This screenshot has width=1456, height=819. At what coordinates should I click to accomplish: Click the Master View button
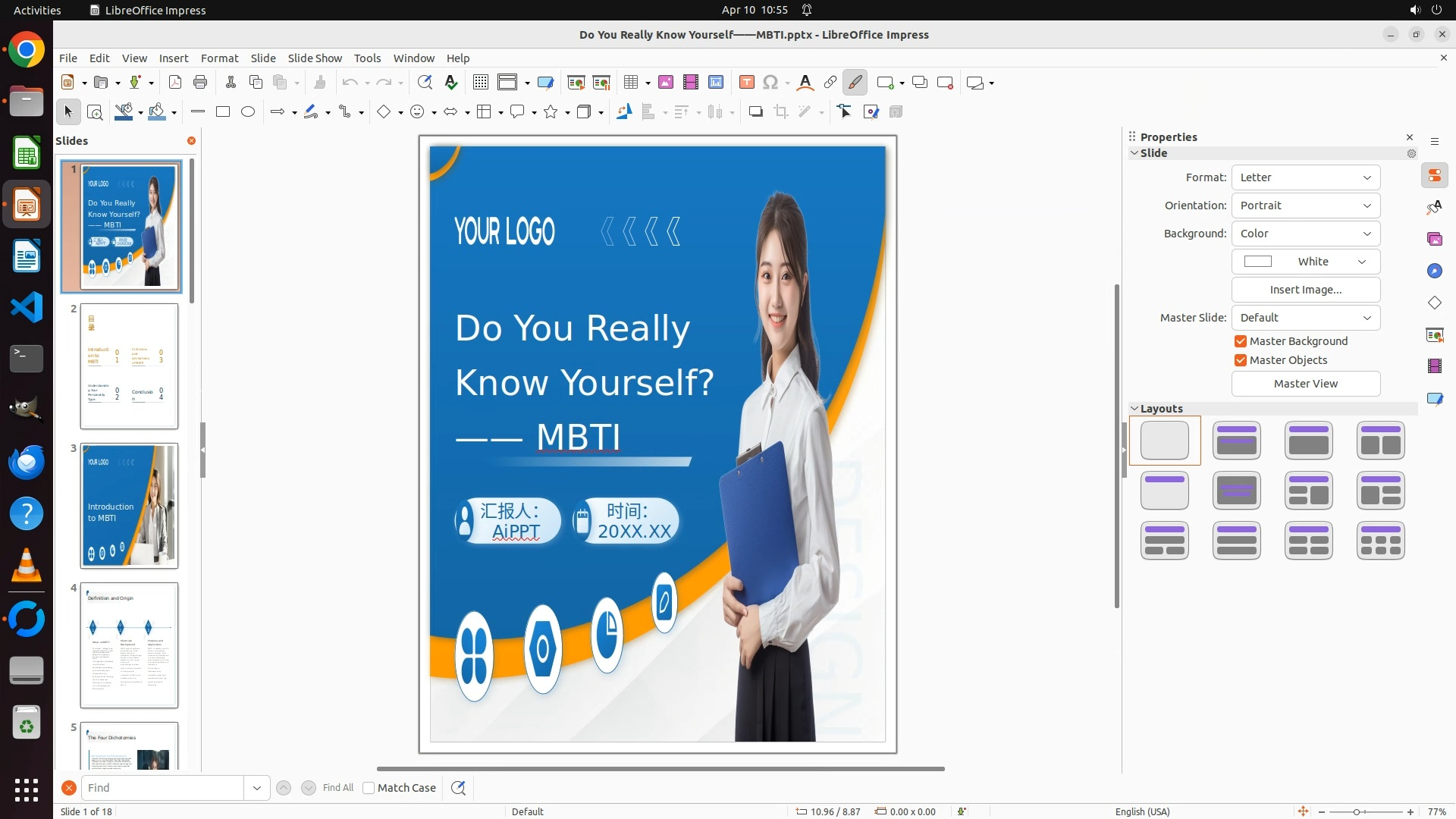coord(1305,384)
